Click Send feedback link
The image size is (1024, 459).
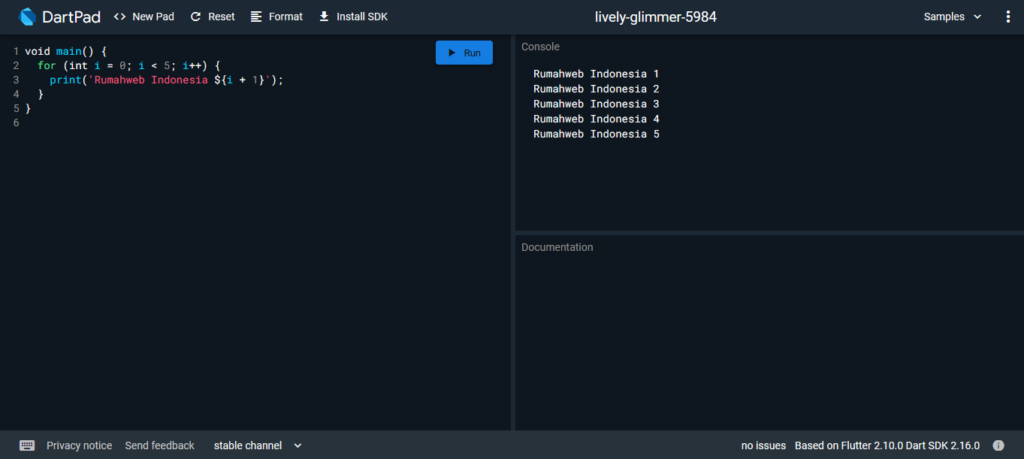point(159,445)
